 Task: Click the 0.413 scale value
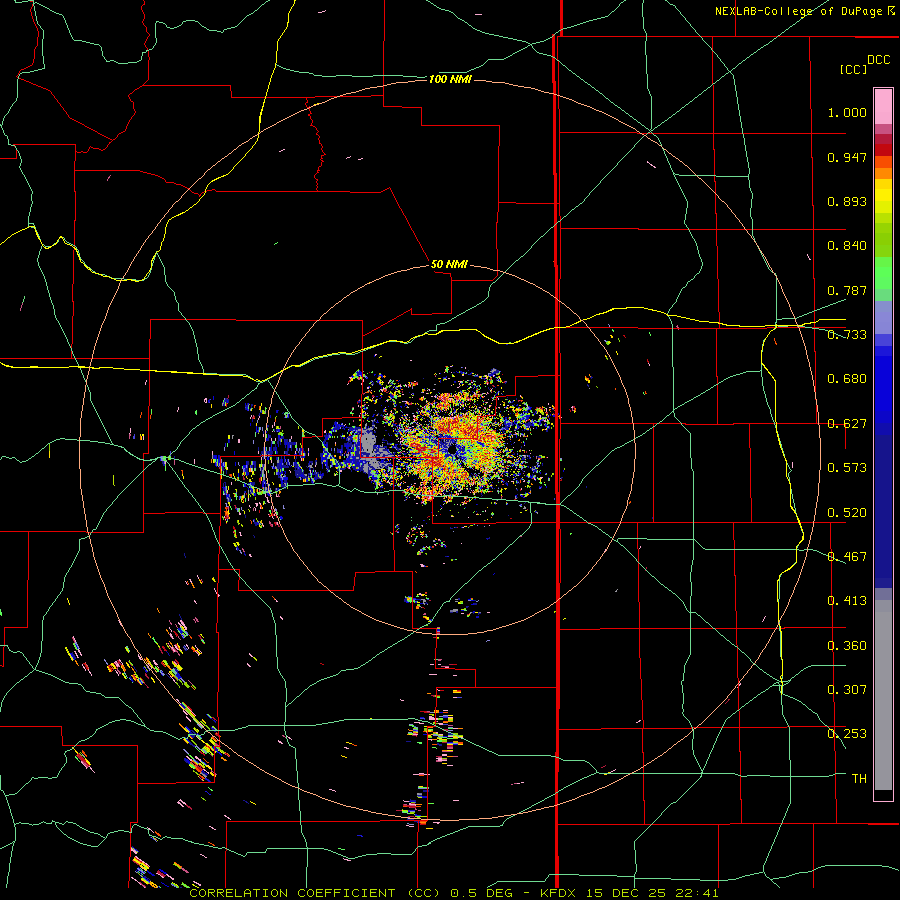click(847, 600)
